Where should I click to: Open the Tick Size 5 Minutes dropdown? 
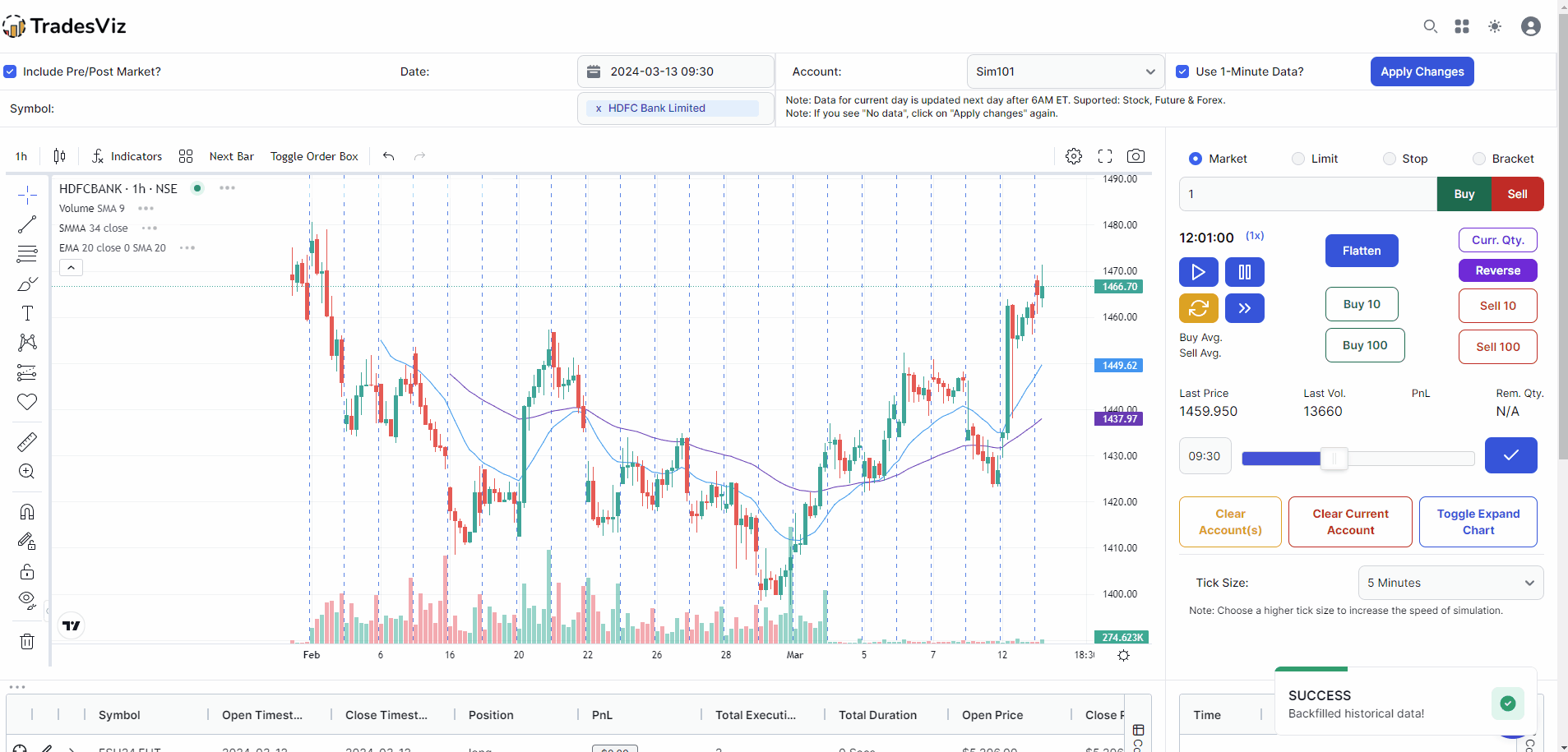coord(1450,583)
